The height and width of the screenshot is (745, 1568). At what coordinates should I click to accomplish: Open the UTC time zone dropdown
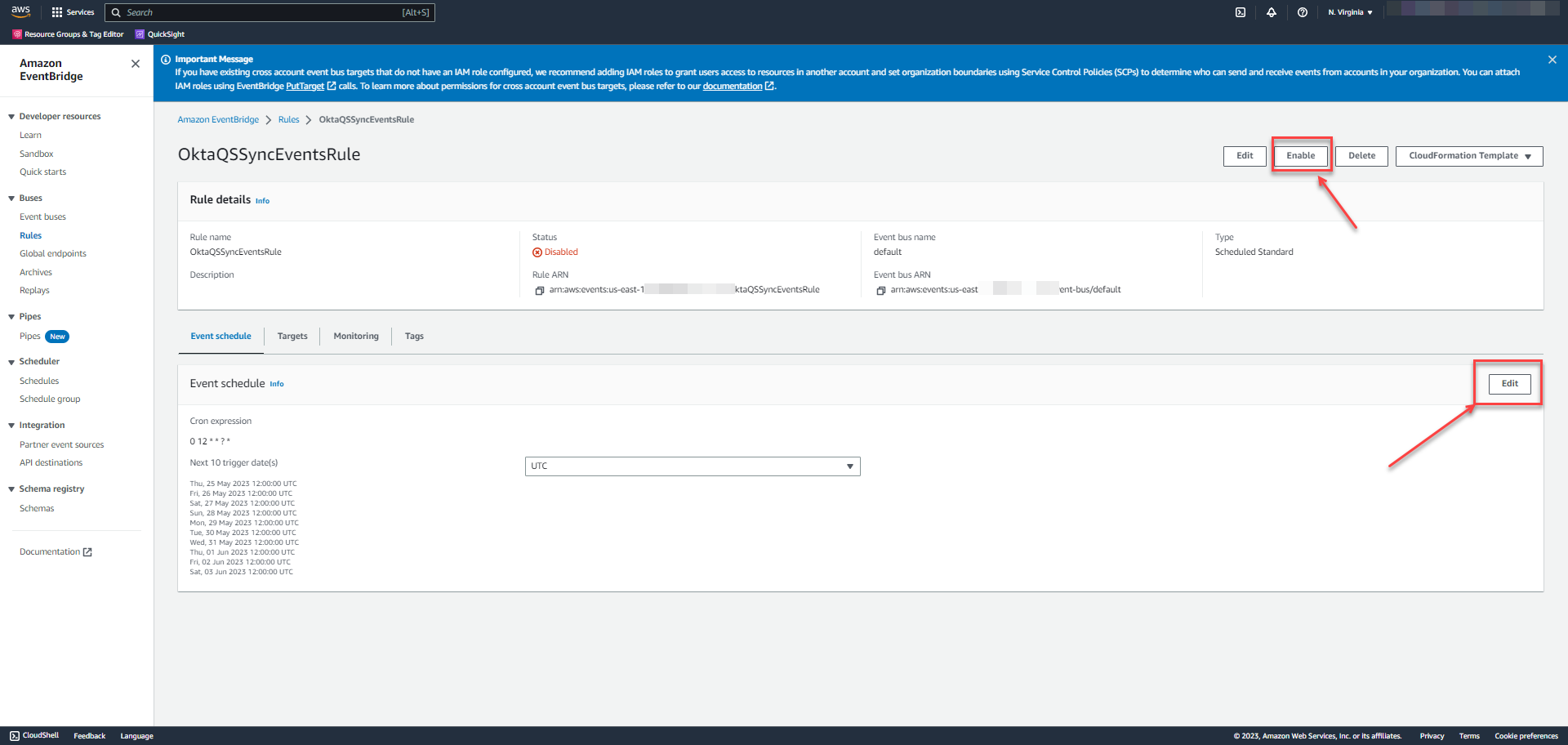tap(693, 466)
